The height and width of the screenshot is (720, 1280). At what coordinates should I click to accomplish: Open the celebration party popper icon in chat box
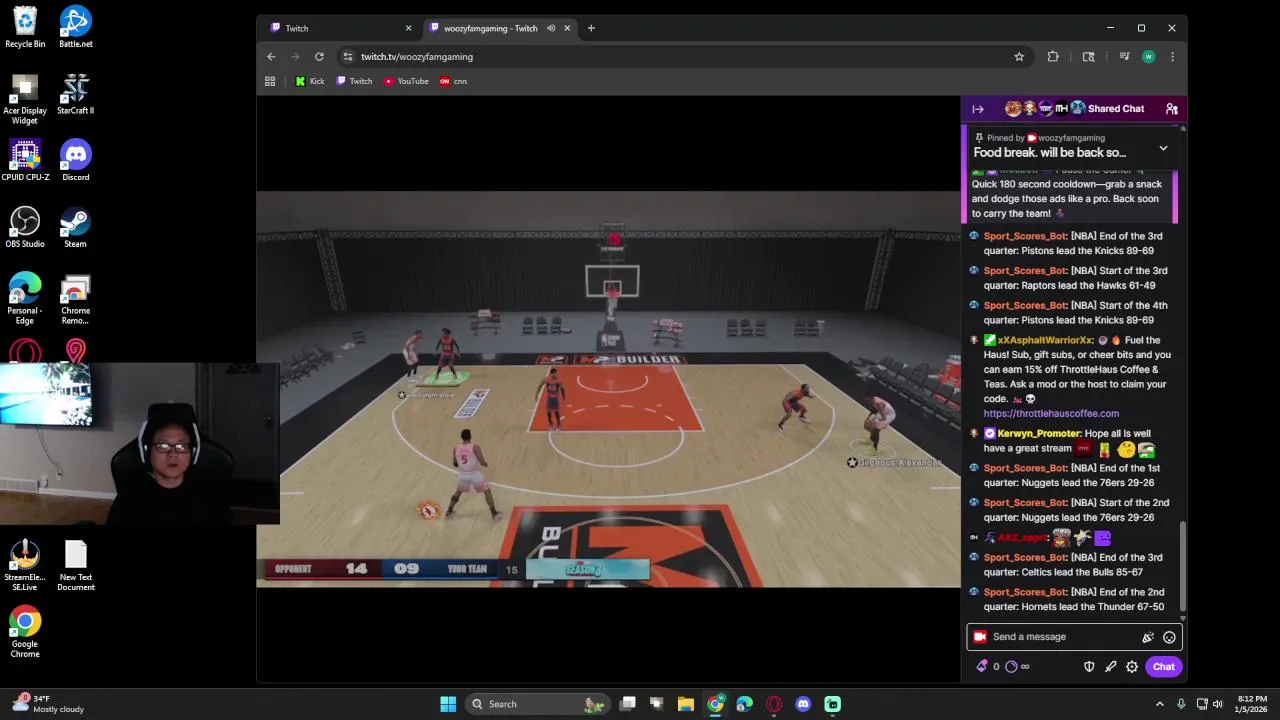1148,637
